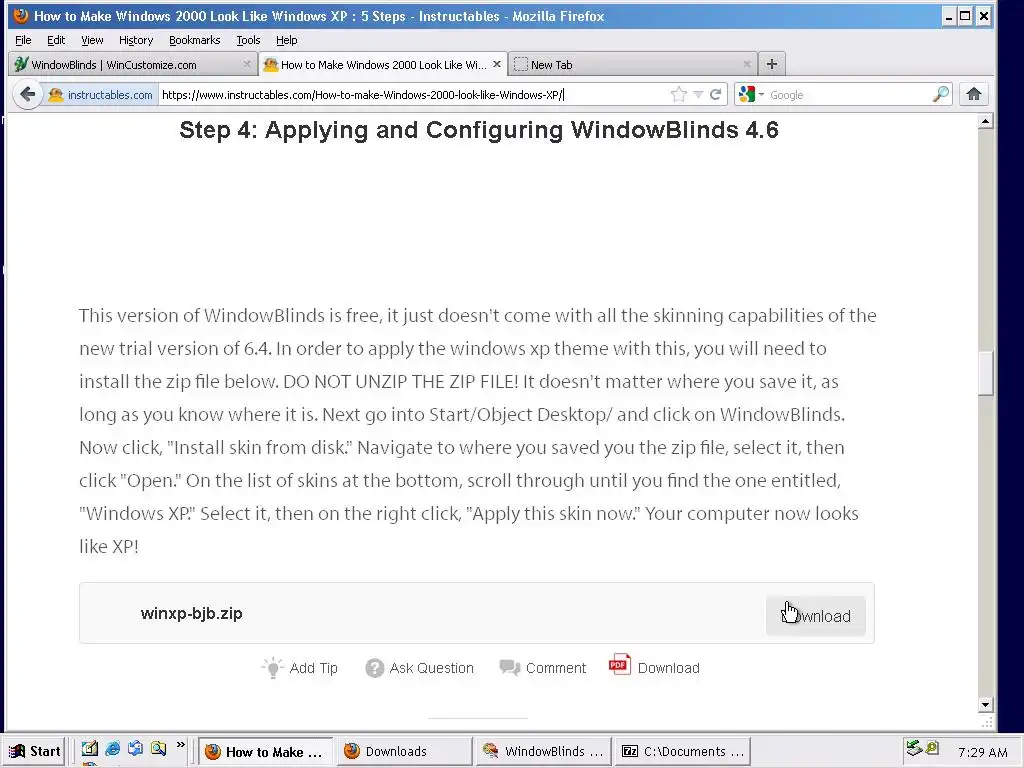This screenshot has width=1024, height=768.
Task: Maximize the Firefox window
Action: click(965, 16)
